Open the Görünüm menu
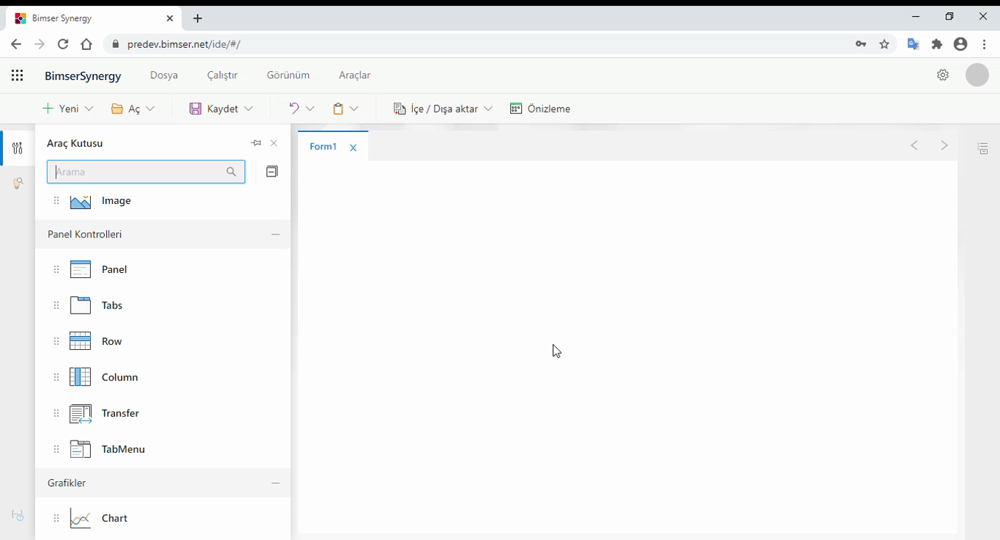 coord(288,75)
